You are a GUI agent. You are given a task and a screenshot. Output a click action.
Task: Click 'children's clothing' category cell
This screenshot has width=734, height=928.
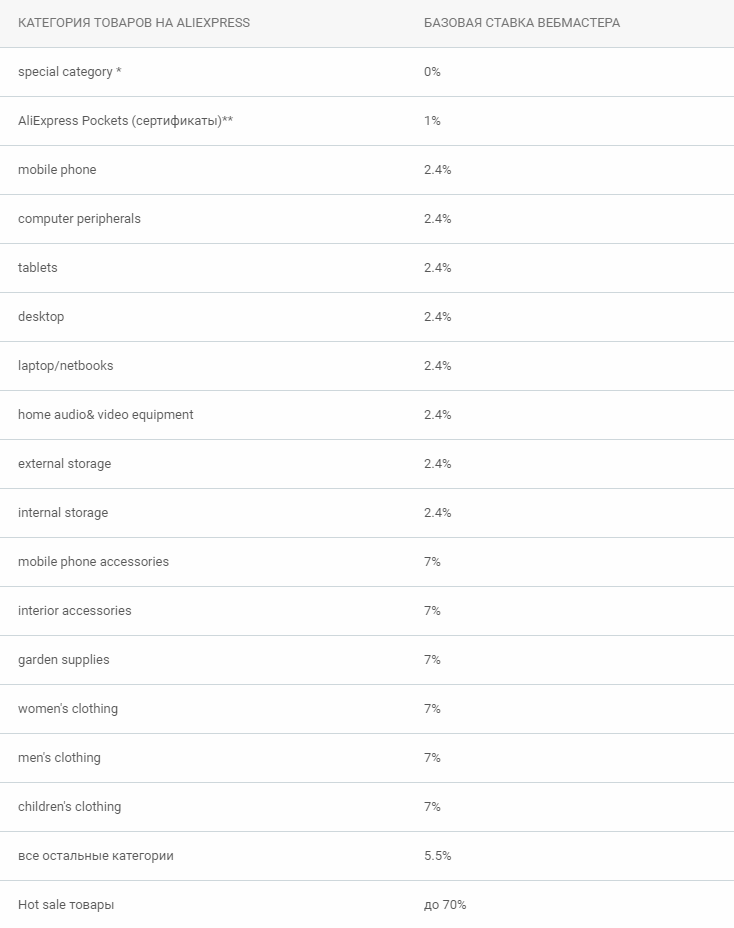pyautogui.click(x=69, y=807)
